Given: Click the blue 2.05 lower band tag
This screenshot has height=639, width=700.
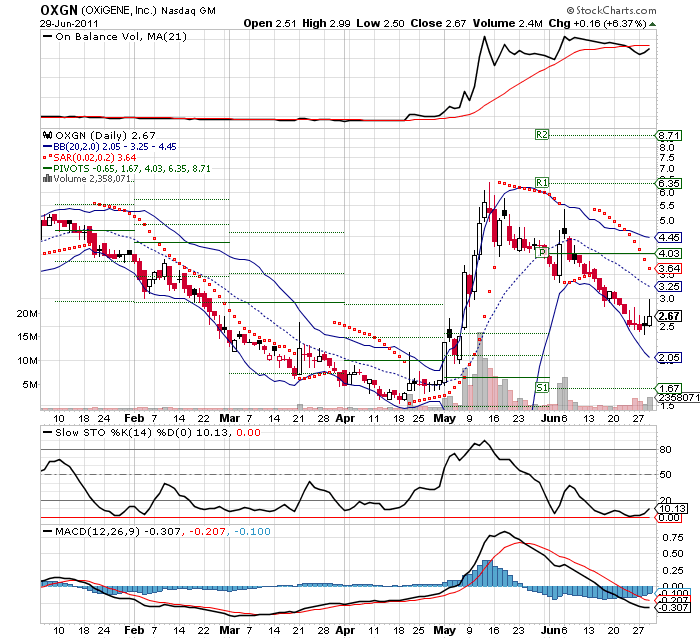Looking at the screenshot, I should pos(669,357).
